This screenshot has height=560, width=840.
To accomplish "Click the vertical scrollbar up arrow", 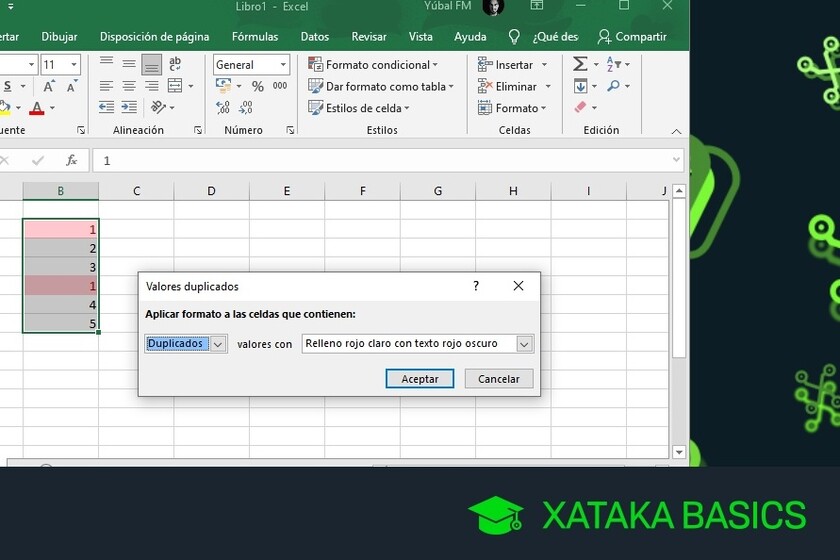I will (679, 191).
